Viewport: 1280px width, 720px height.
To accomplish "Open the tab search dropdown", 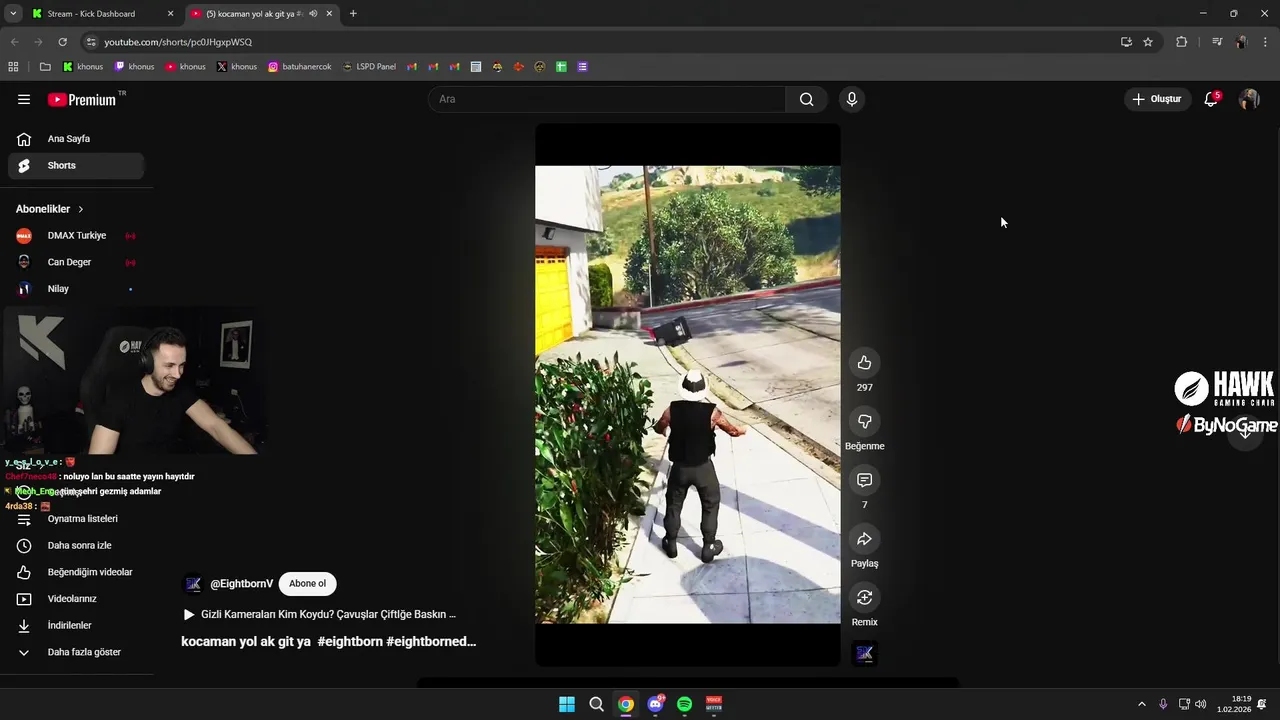I will (13, 14).
